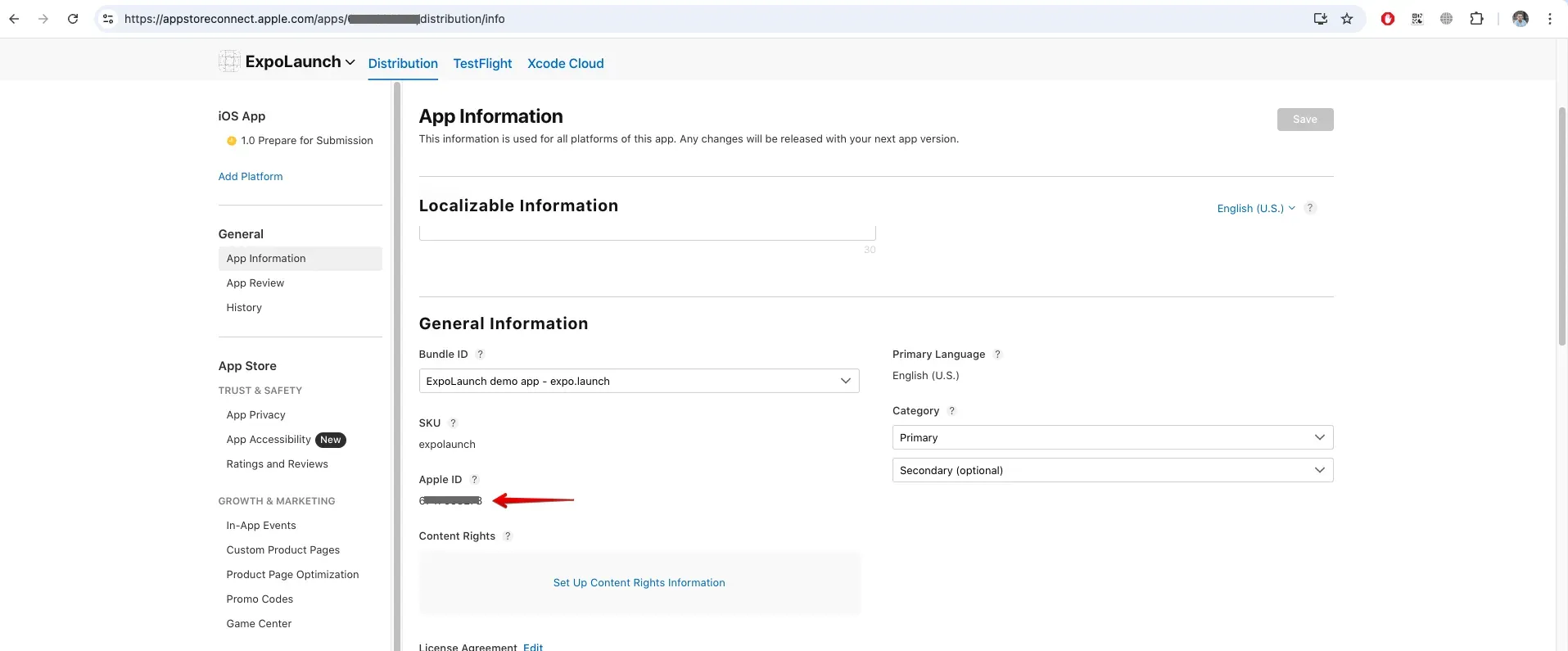
Task: Click the Save button
Action: [1305, 120]
